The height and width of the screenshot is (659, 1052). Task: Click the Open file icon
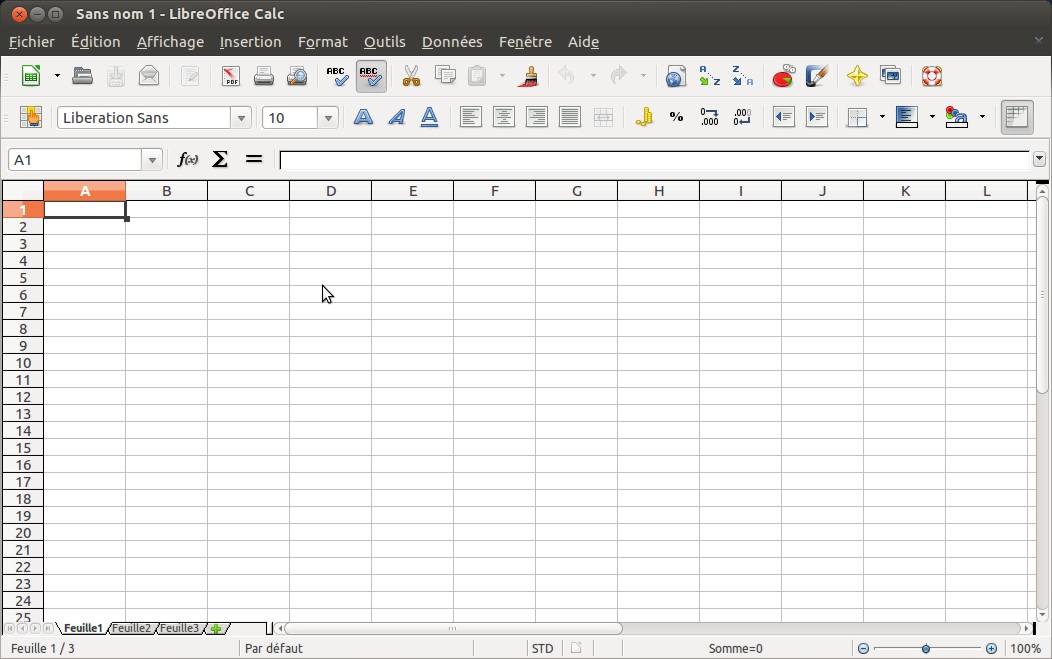83,76
